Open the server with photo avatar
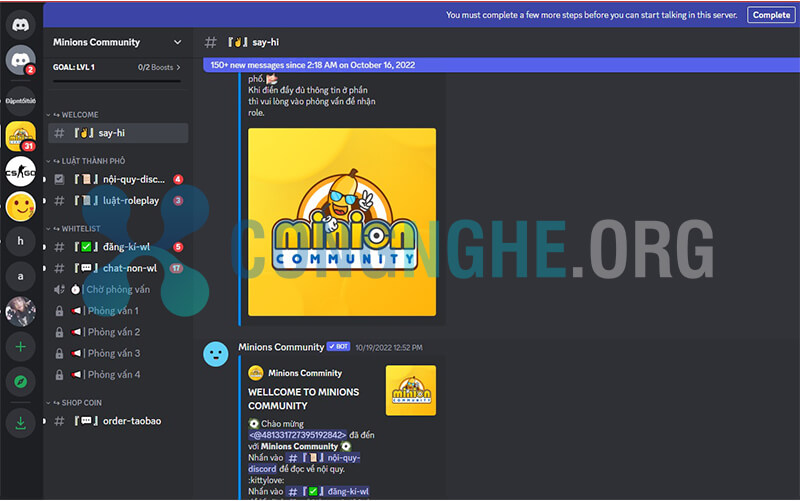 20,311
